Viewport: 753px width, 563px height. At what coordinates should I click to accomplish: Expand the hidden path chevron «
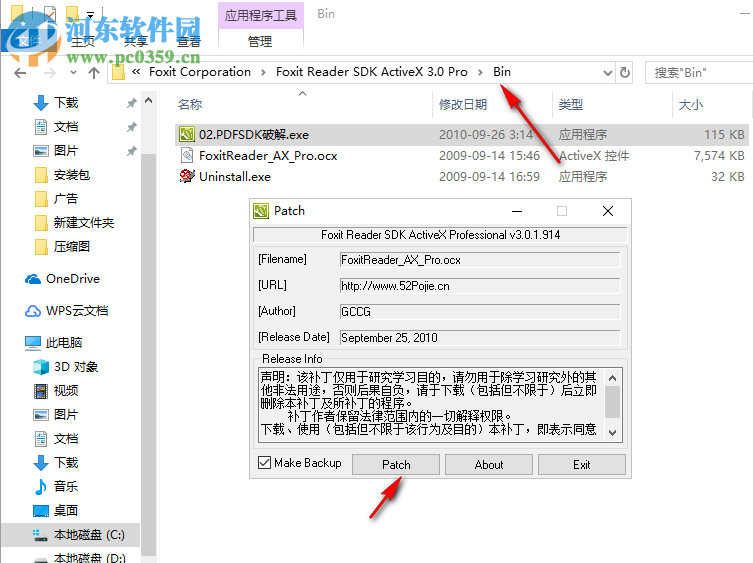pos(136,72)
